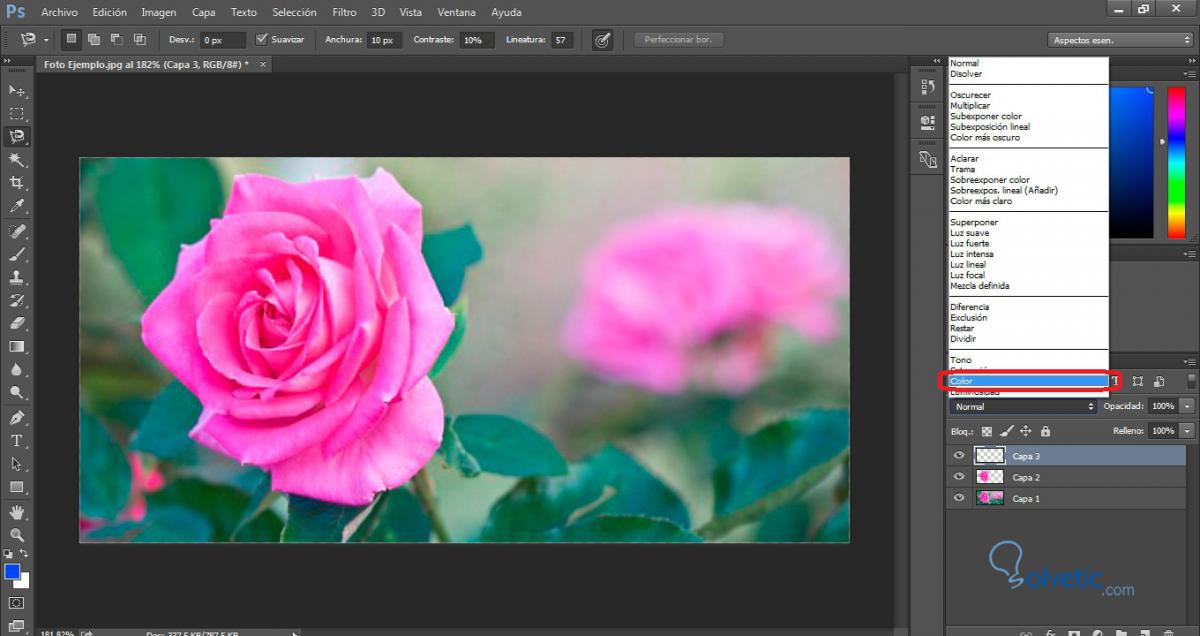Open the Aspectos esen. workspace dropdown
Screen dimensions: 1200x636
pyautogui.click(x=1120, y=40)
